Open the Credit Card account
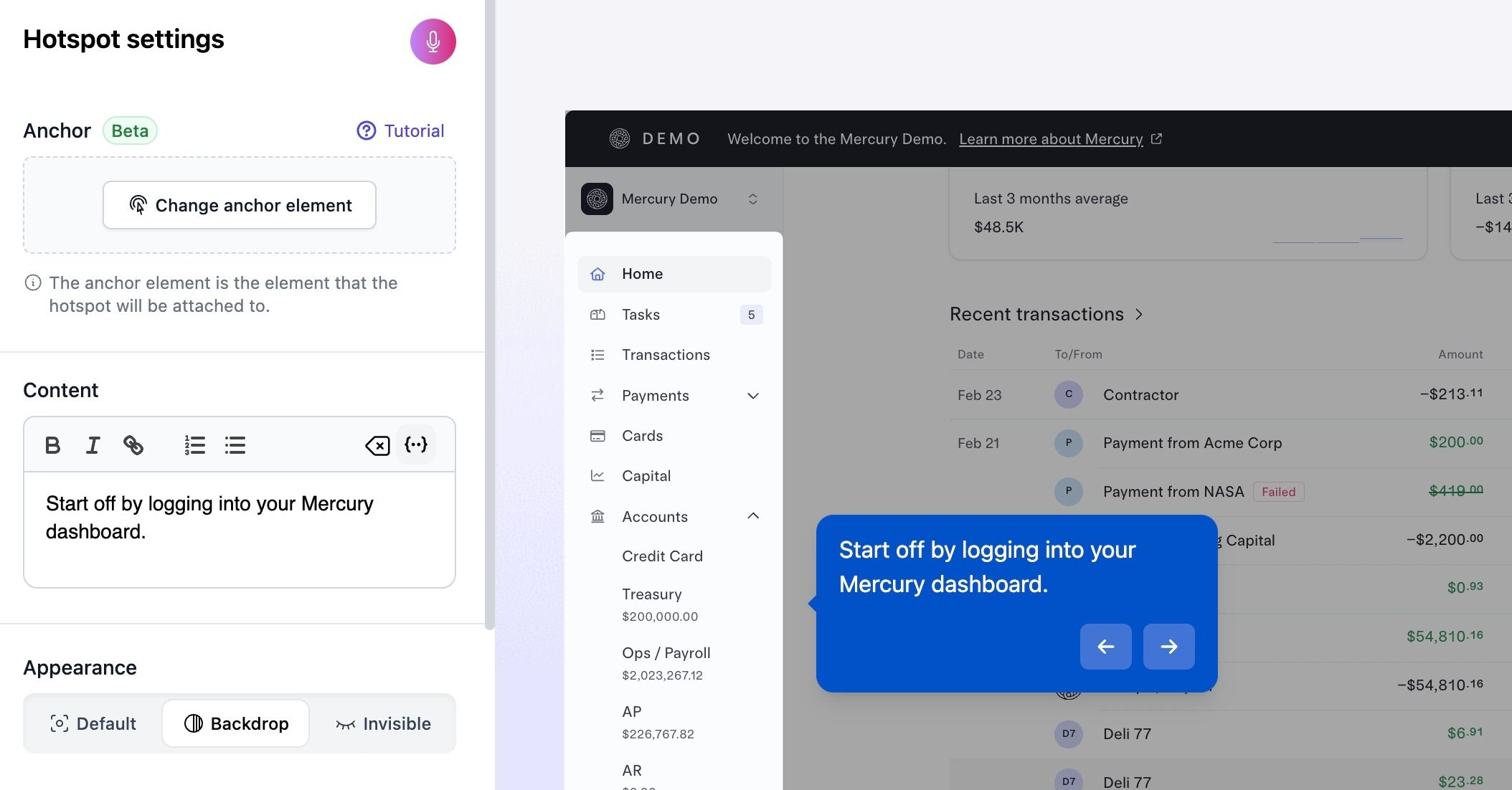 pyautogui.click(x=662, y=556)
